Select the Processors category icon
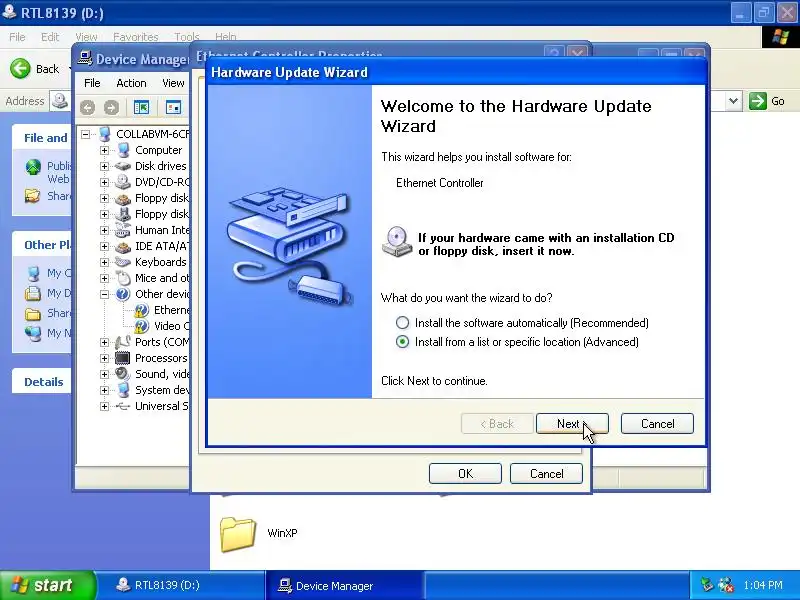Screen dimensions: 800x600 (x=123, y=358)
